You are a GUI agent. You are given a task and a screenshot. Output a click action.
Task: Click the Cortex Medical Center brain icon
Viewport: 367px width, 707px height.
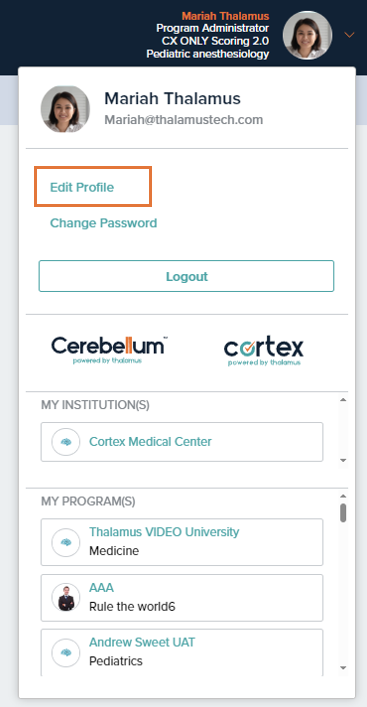[66, 442]
